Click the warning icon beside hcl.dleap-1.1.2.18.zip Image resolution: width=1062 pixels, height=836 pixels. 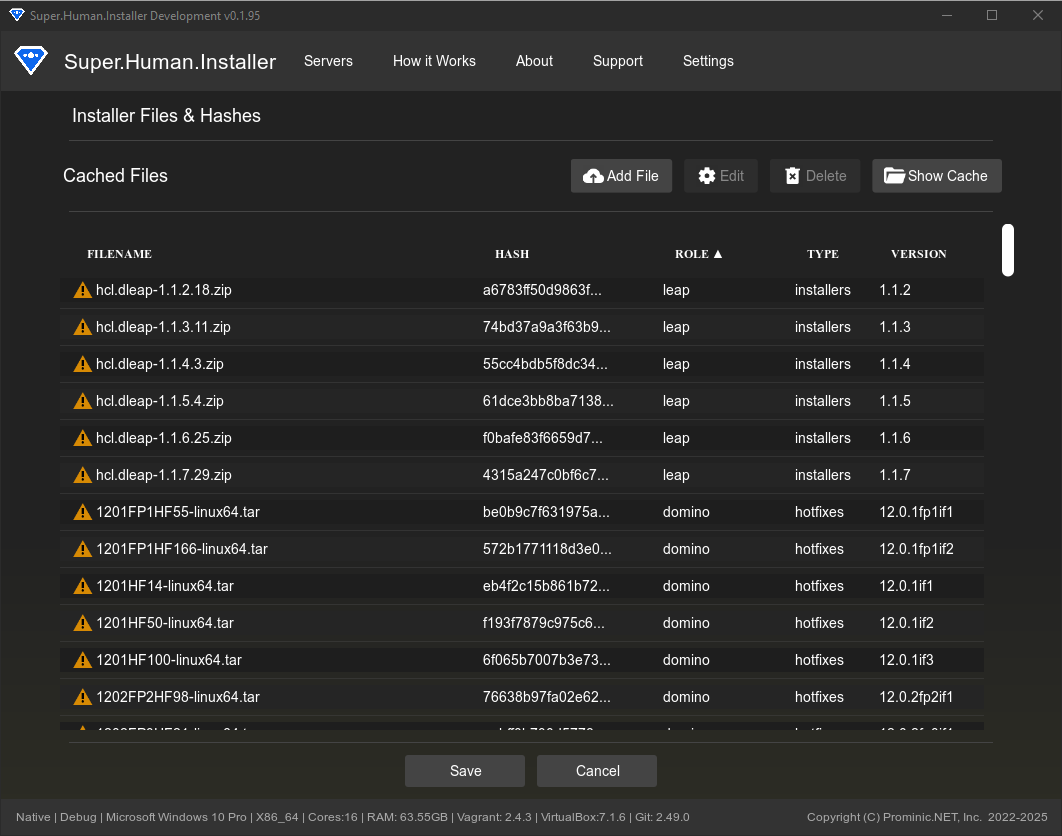point(82,290)
